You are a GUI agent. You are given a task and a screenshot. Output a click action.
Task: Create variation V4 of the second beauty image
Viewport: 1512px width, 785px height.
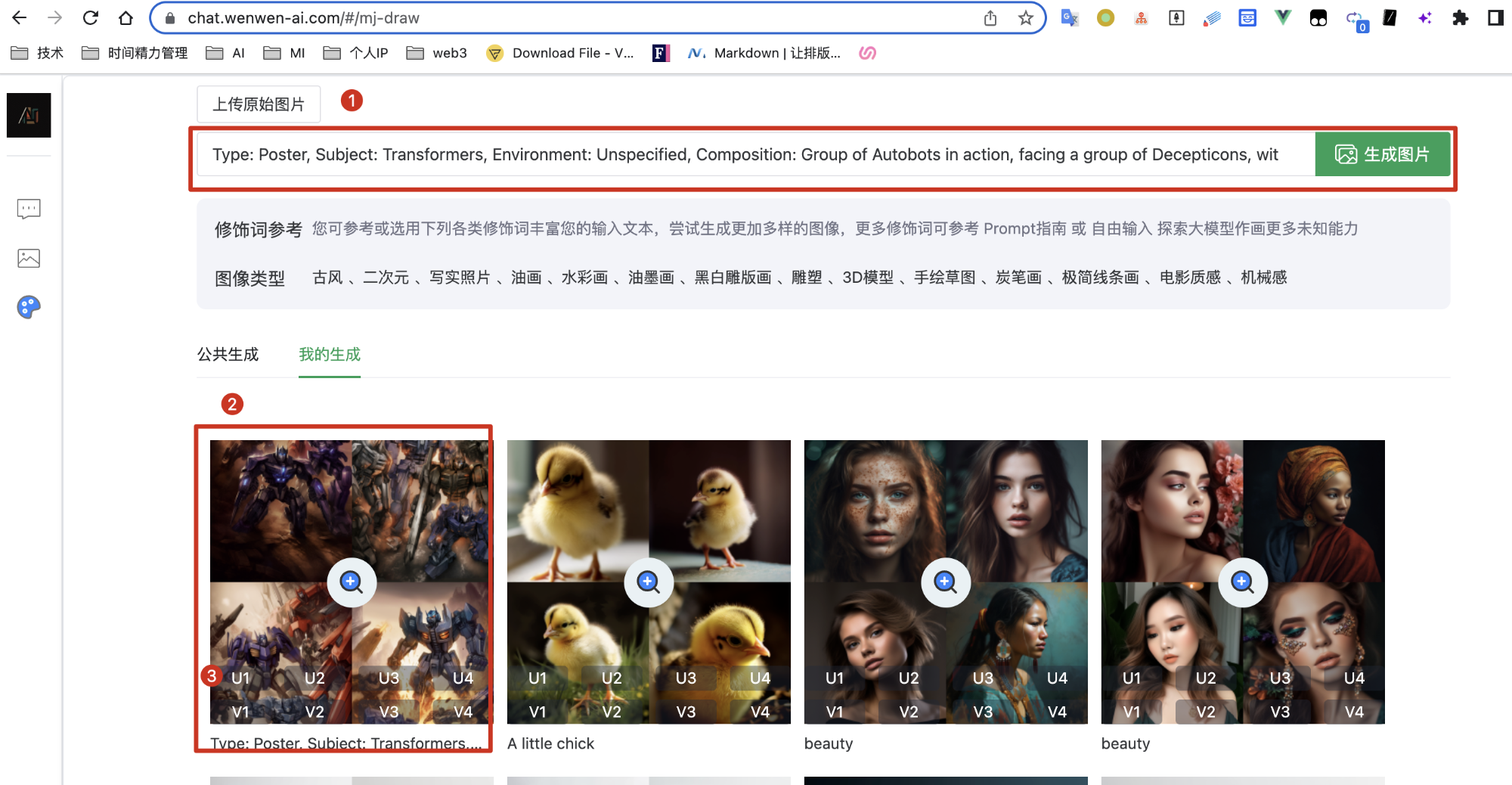(1354, 712)
